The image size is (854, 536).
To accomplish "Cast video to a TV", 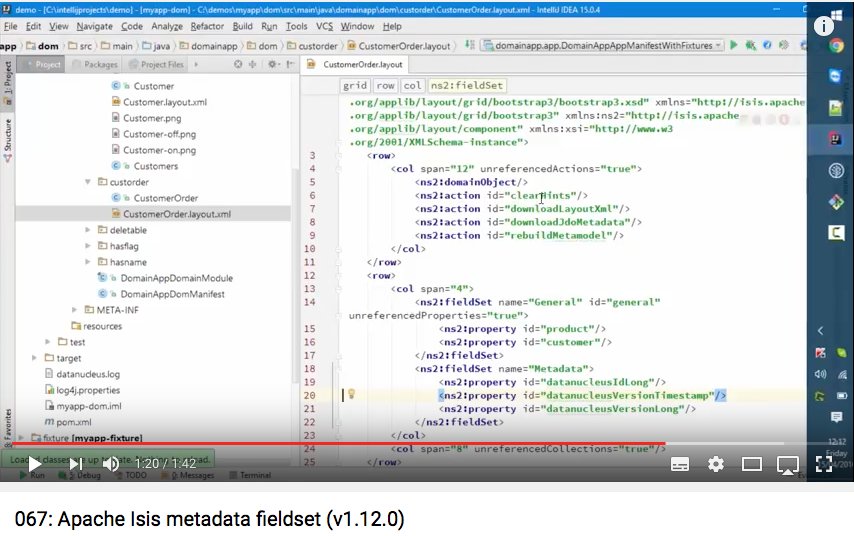I will coord(788,465).
